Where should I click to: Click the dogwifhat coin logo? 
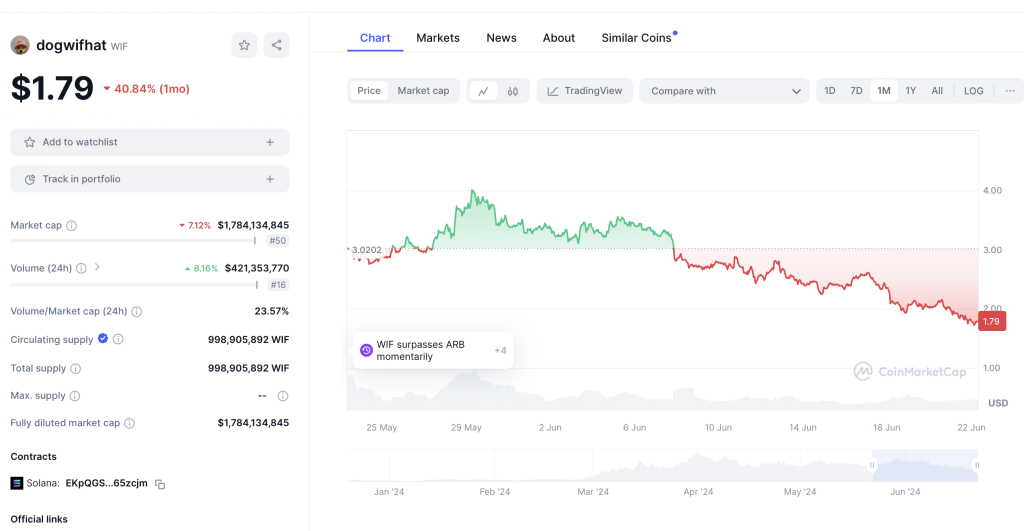[x=20, y=45]
